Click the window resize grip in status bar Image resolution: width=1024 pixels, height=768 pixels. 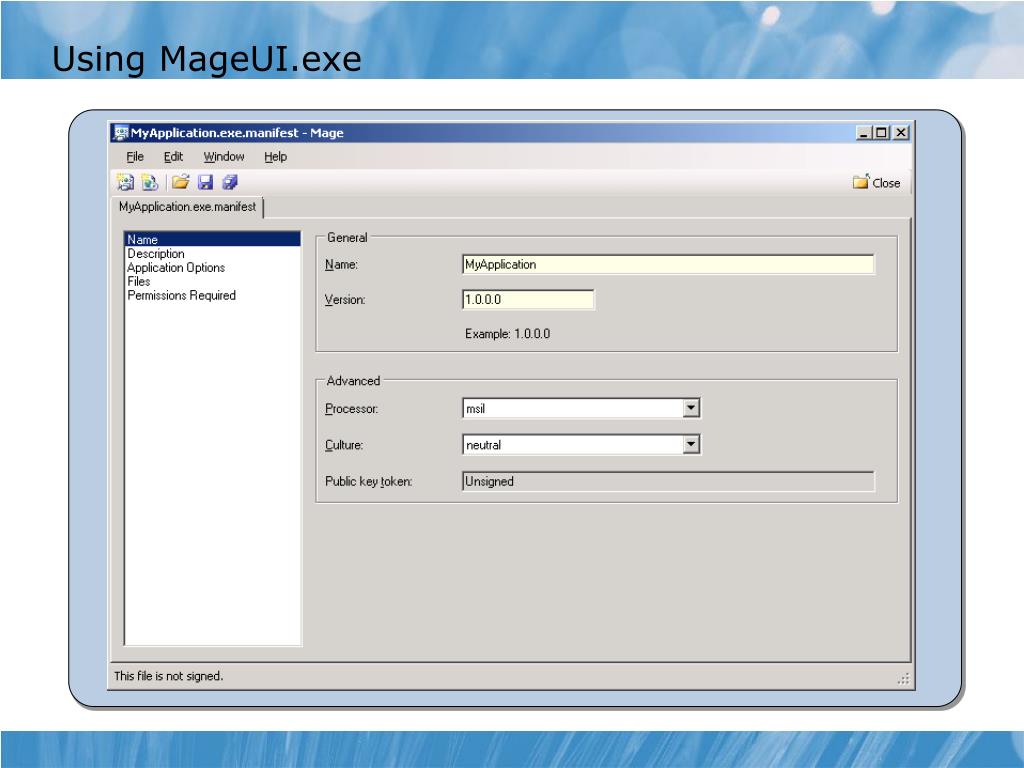click(x=903, y=679)
